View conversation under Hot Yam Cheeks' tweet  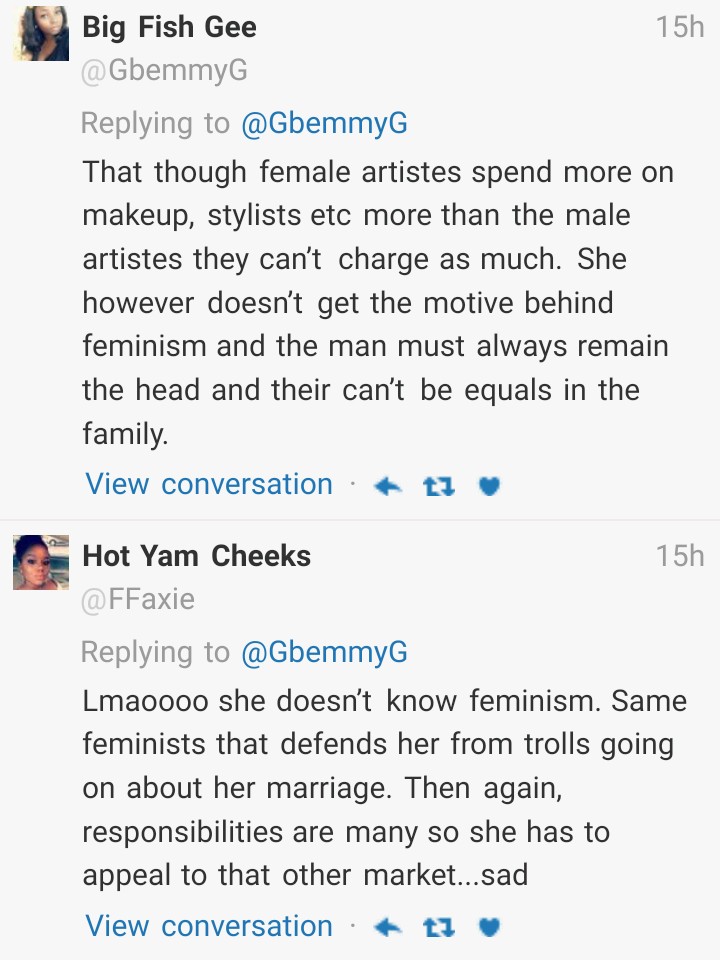pyautogui.click(x=209, y=926)
